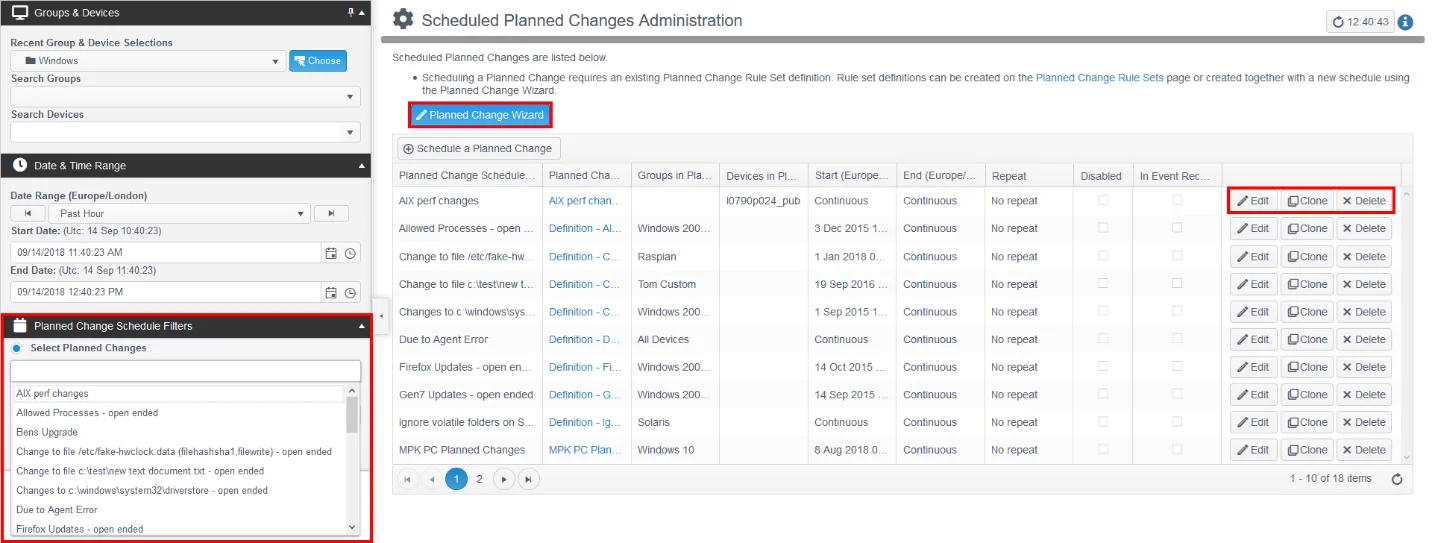Click the Start Date input field
1432x543 pixels.
tap(167, 254)
